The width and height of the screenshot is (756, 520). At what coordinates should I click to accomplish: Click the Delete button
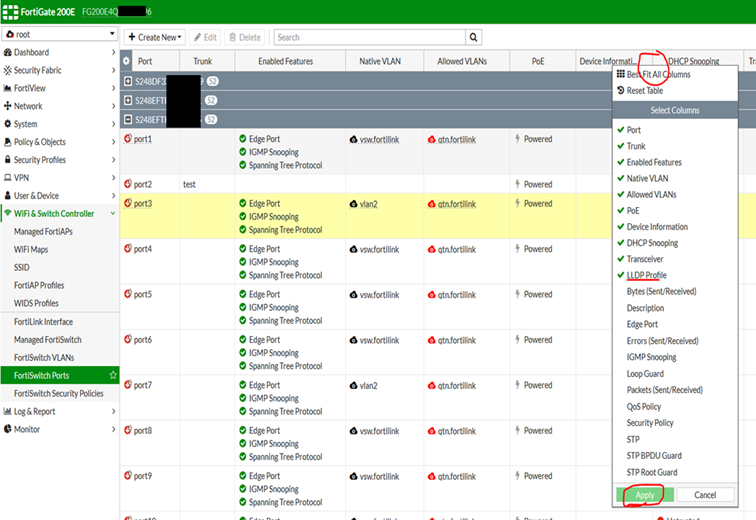244,37
